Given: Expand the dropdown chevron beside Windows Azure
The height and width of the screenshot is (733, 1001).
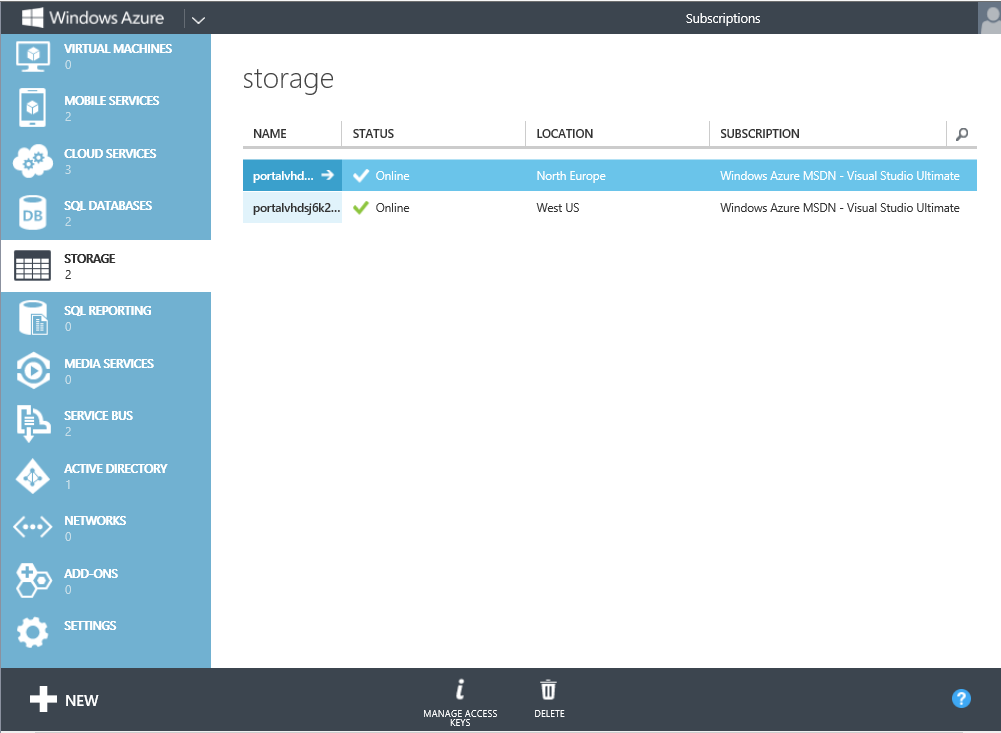Looking at the screenshot, I should (199, 19).
